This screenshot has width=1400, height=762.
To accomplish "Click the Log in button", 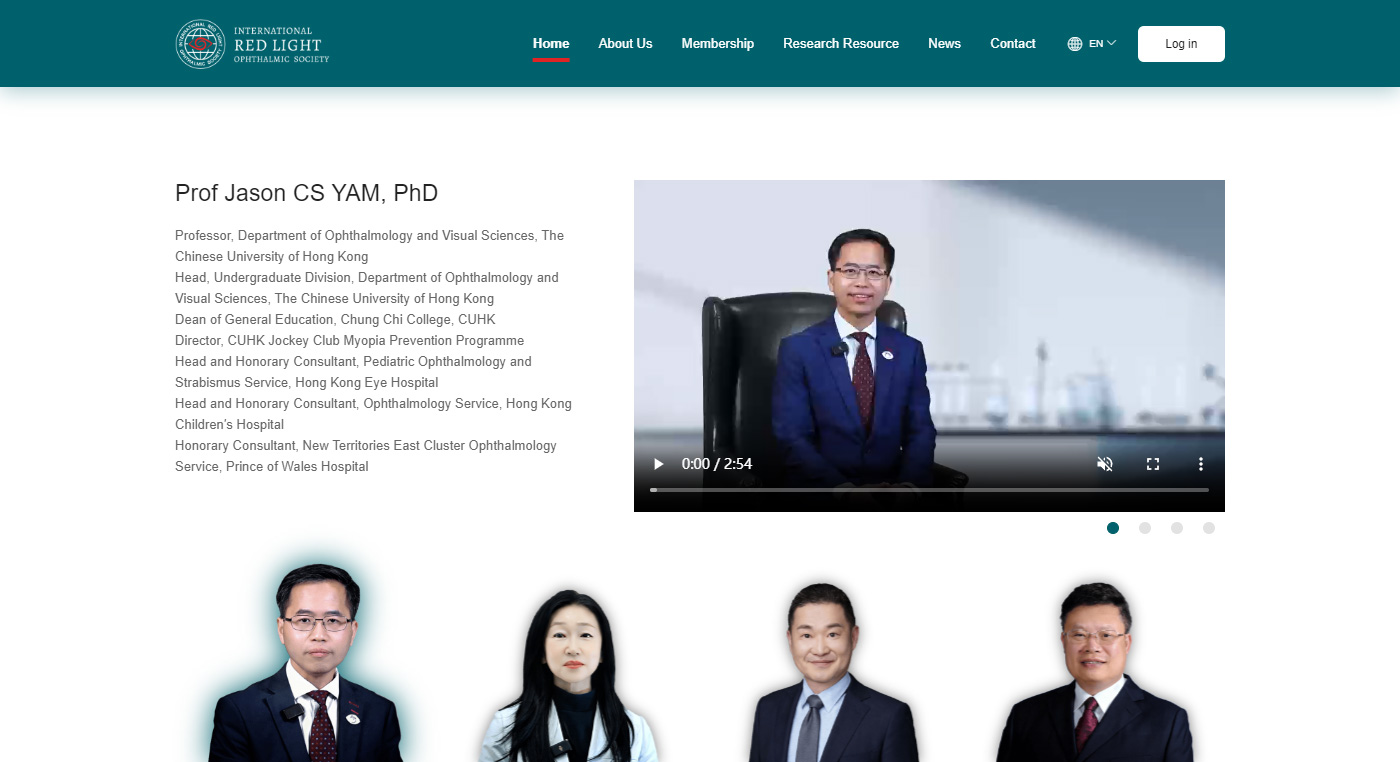I will [x=1181, y=44].
